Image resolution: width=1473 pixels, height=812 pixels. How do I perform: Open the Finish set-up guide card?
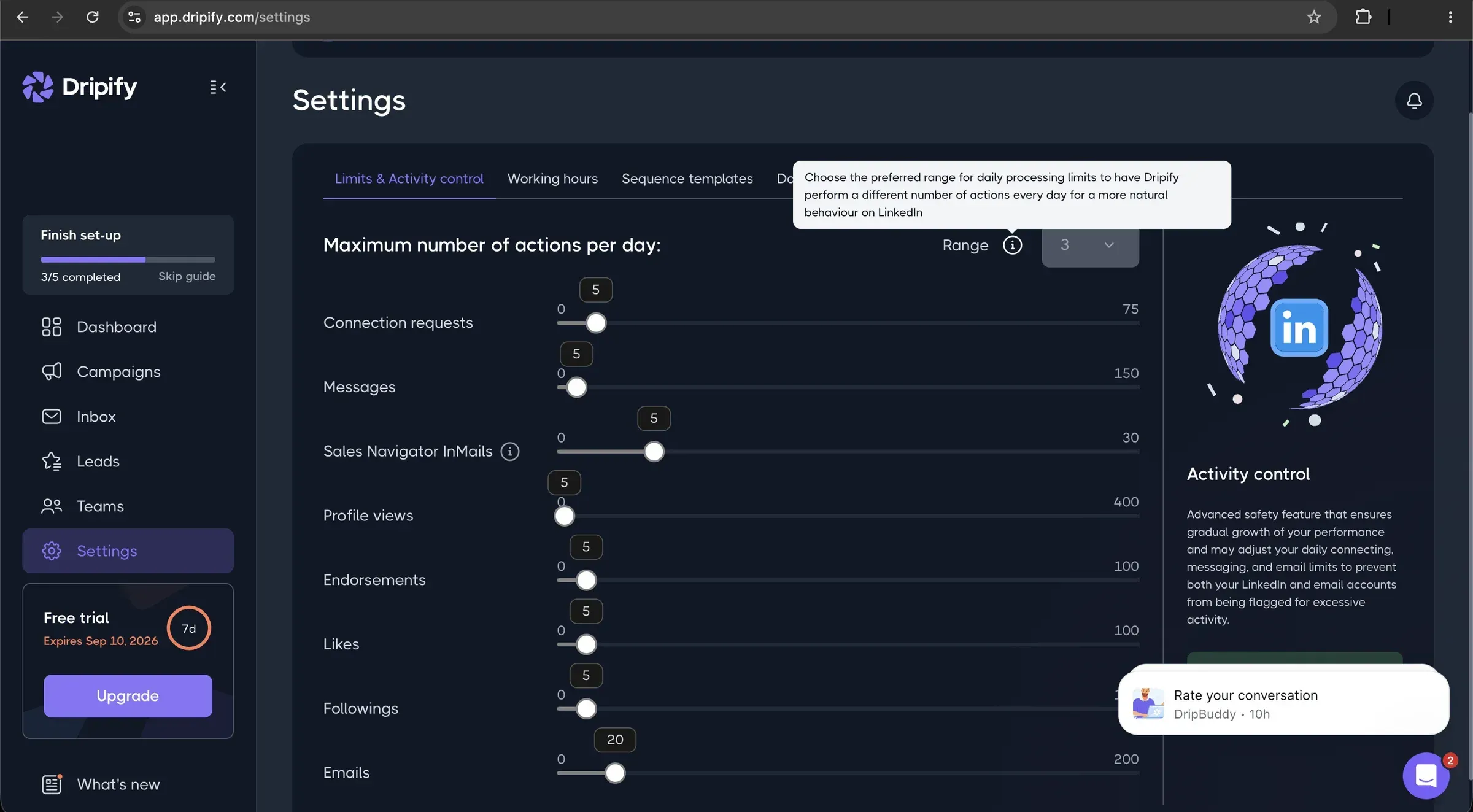(128, 254)
